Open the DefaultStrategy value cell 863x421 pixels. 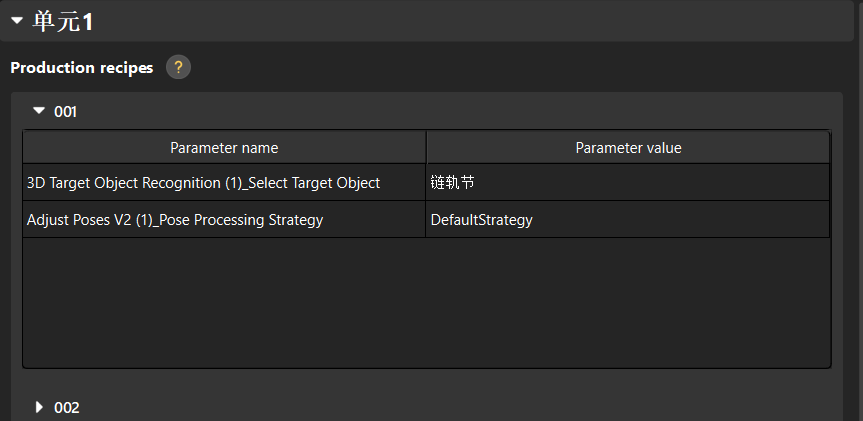point(628,220)
